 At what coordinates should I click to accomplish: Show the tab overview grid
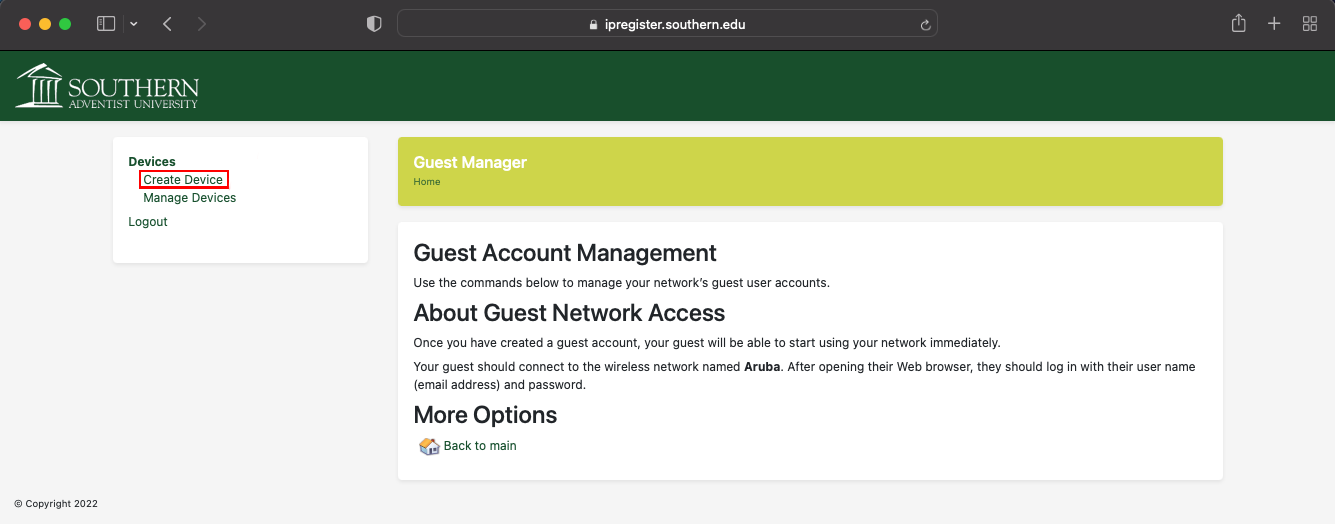[x=1309, y=24]
